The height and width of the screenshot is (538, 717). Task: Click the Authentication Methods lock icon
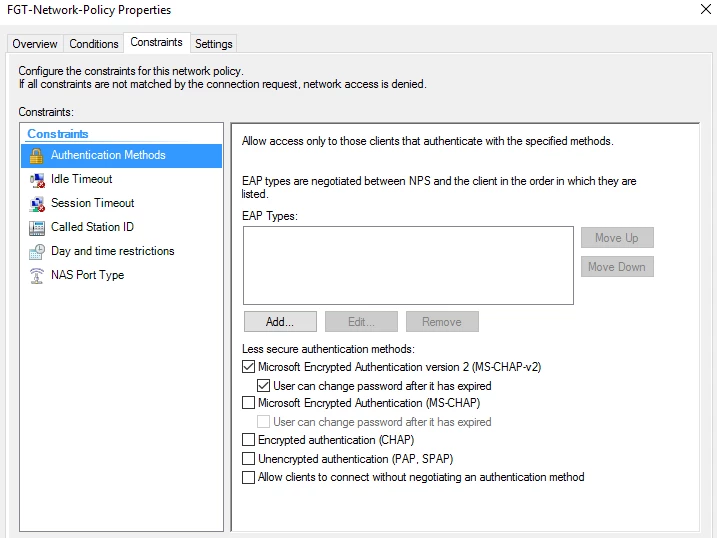click(37, 156)
